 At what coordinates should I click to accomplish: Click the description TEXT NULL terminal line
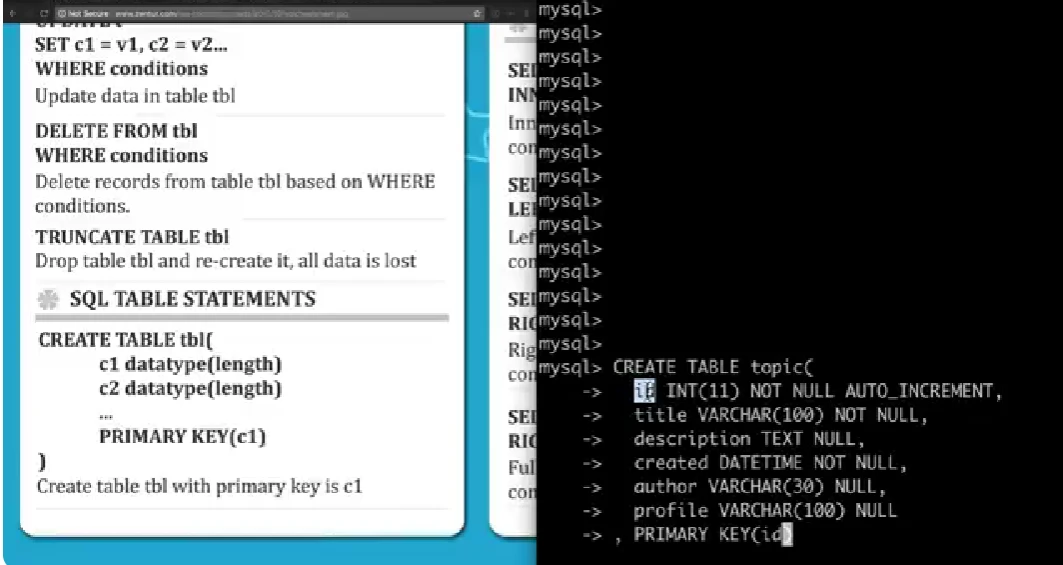(749, 439)
